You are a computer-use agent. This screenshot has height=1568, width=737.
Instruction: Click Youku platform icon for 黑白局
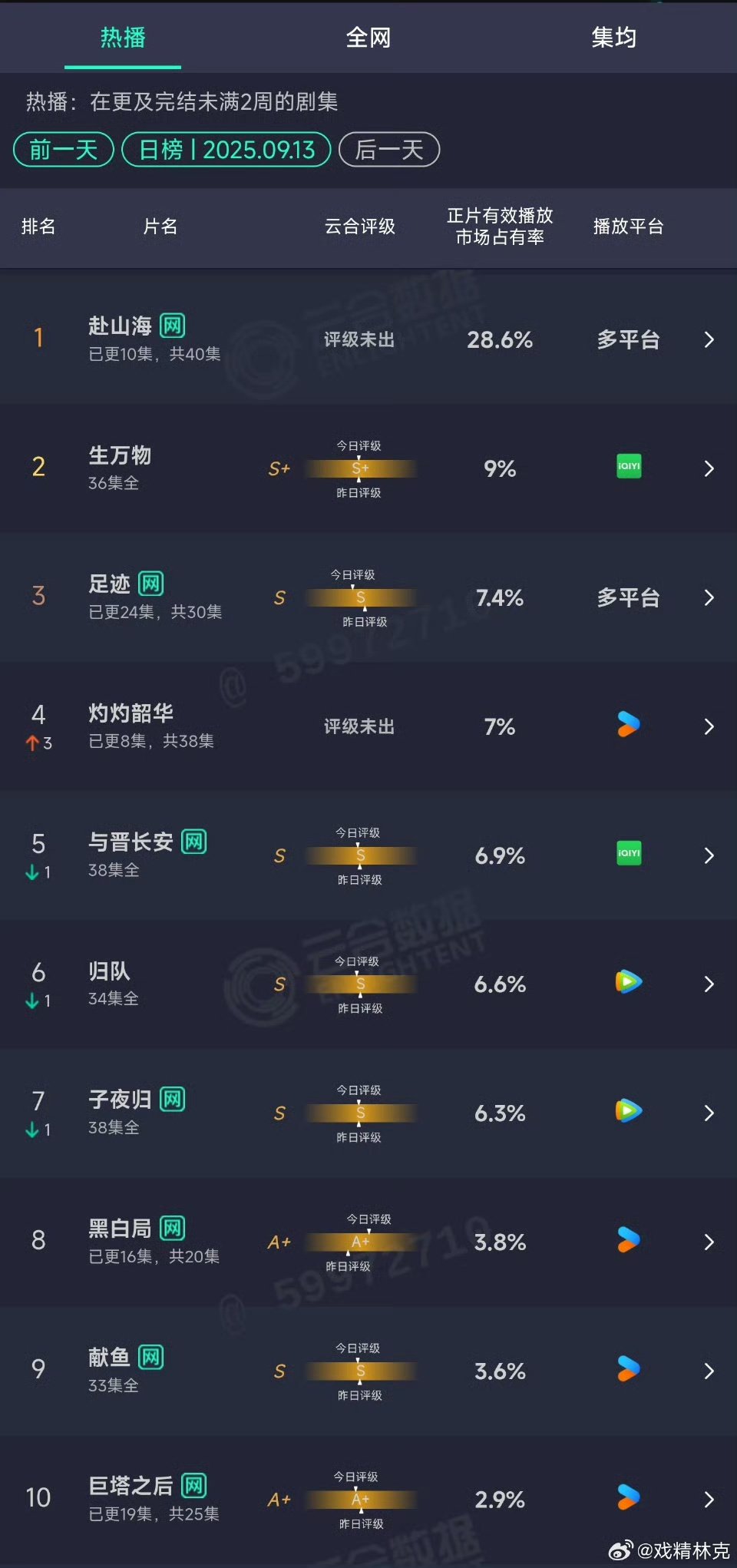(x=629, y=1240)
